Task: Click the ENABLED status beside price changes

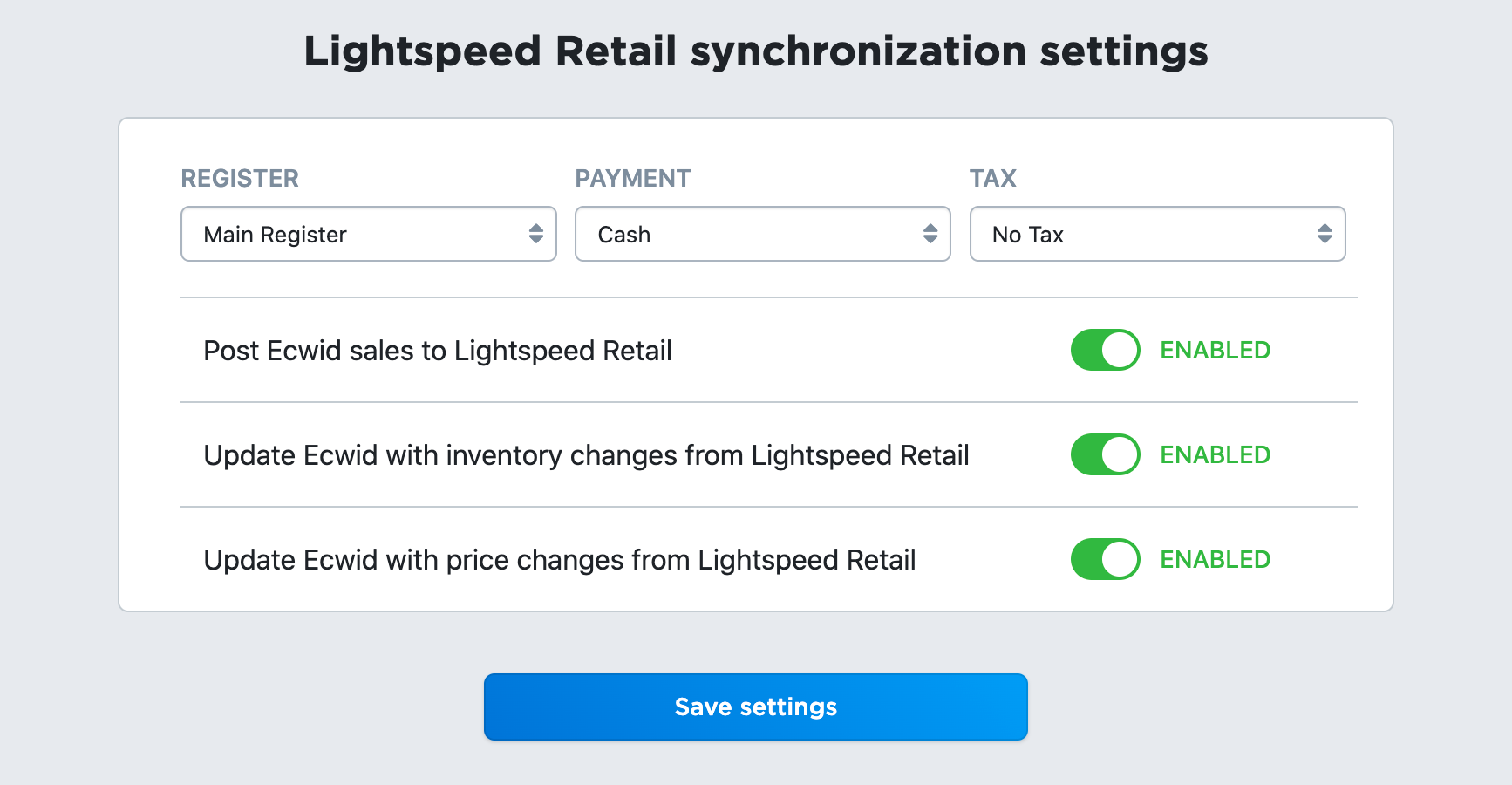Action: 1216,560
